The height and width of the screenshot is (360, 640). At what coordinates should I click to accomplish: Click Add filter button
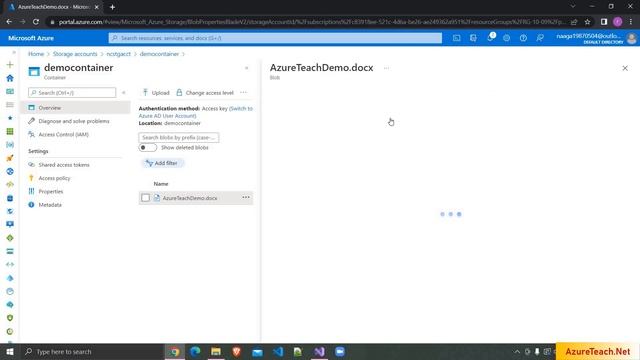(162, 163)
